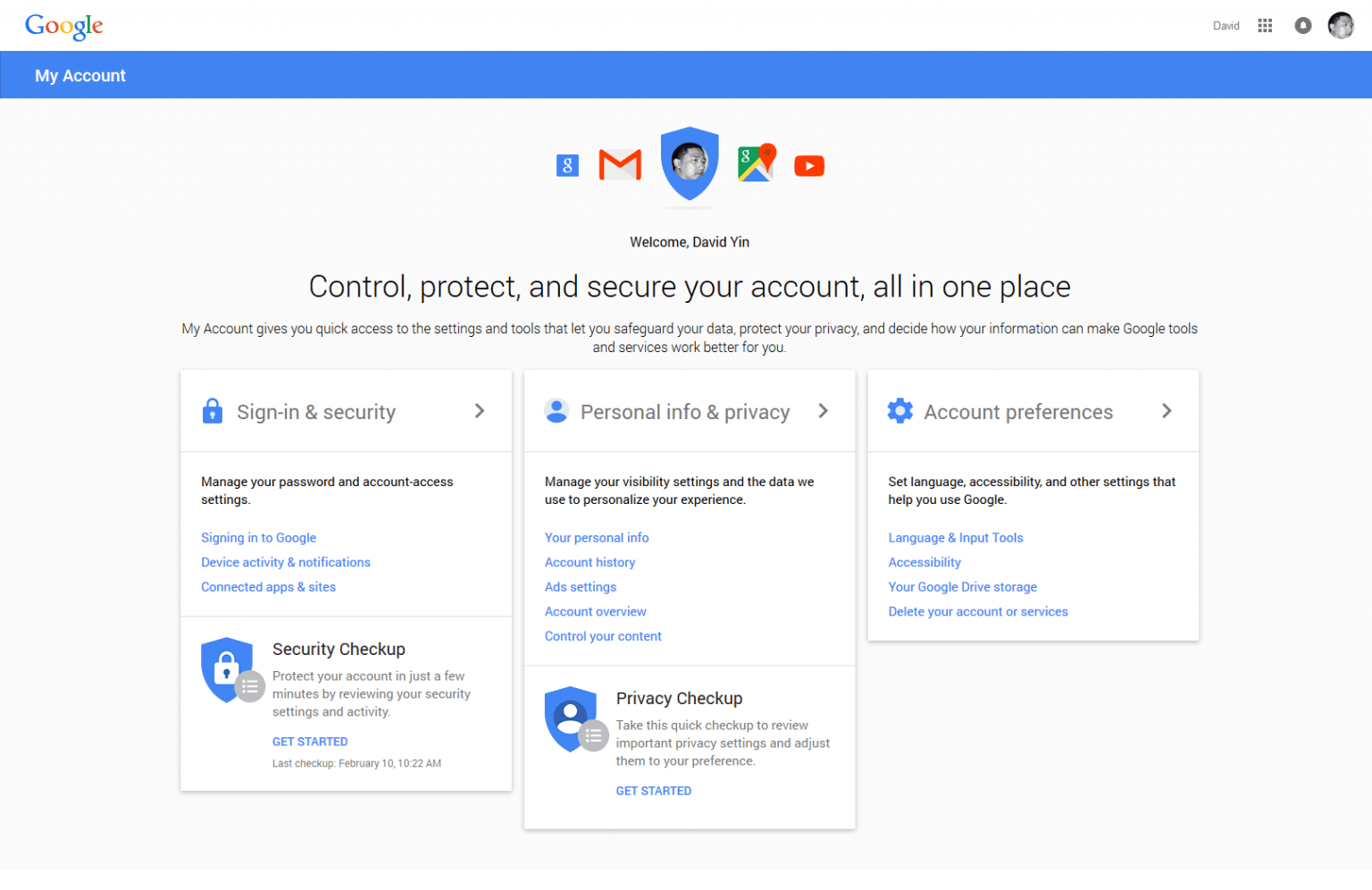
Task: Open Google Maps icon
Action: tap(756, 164)
